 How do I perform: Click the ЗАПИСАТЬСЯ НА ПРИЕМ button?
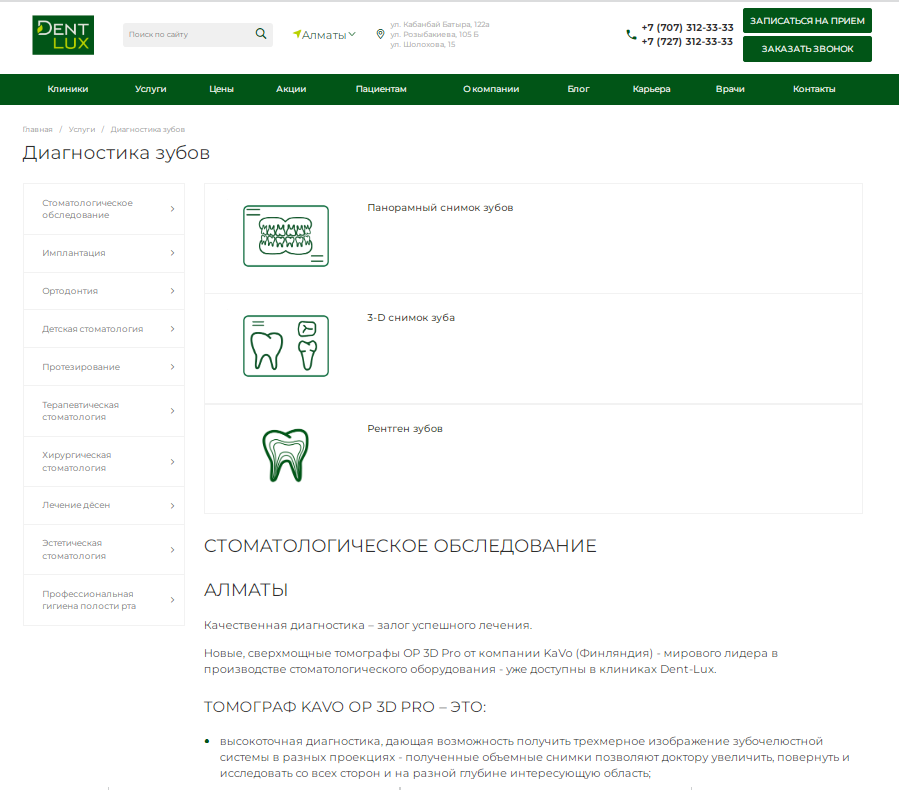807,21
